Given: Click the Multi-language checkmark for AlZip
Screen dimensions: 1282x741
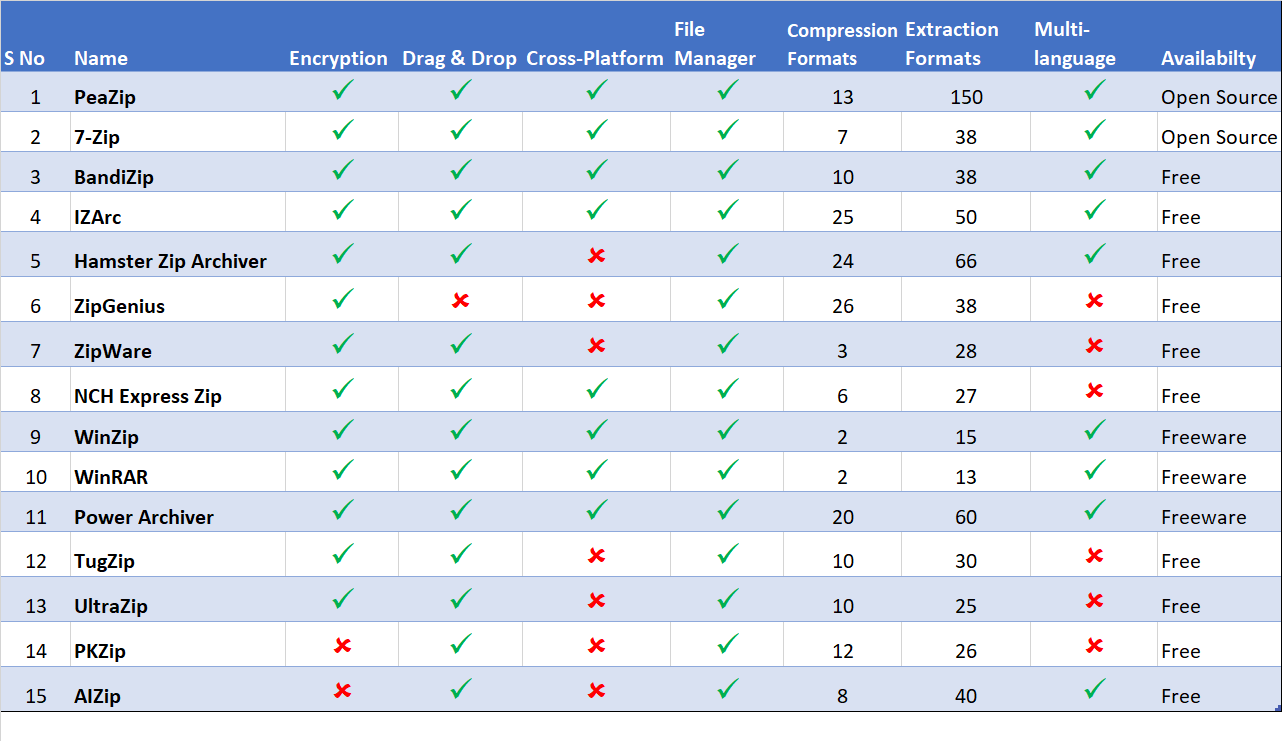Looking at the screenshot, I should [x=1095, y=688].
